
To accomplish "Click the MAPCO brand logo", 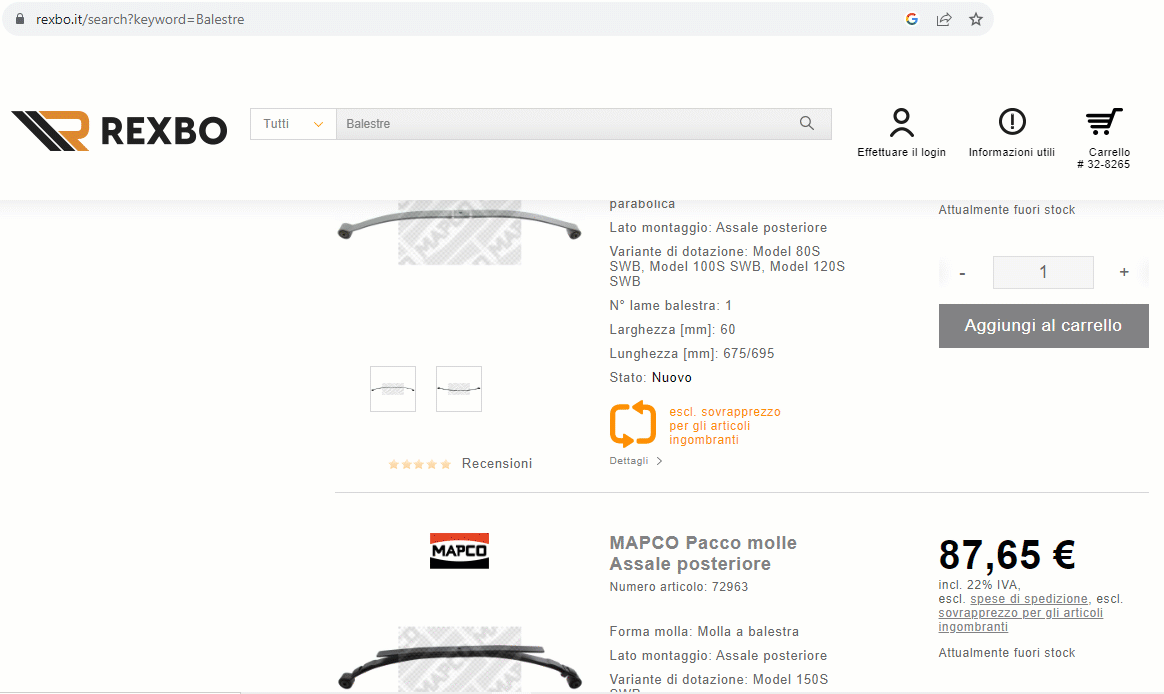I will point(460,551).
